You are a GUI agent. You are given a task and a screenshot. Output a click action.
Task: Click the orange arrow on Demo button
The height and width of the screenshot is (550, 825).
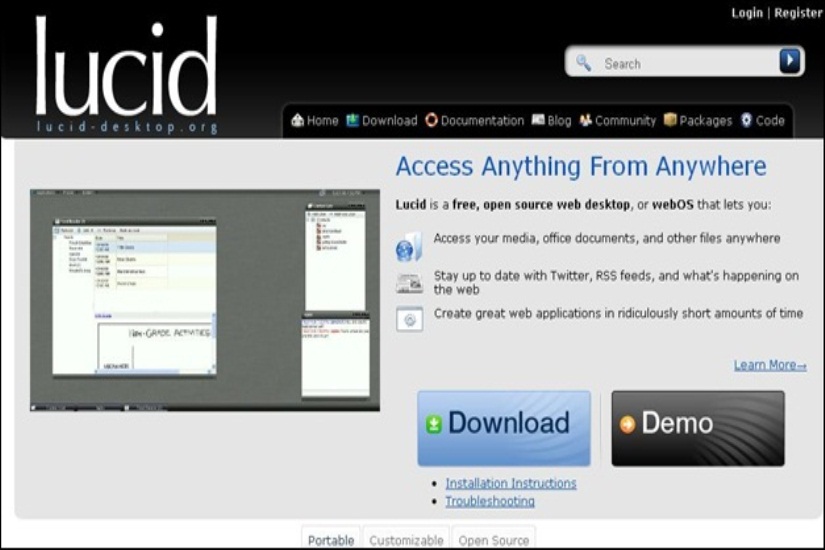click(627, 424)
